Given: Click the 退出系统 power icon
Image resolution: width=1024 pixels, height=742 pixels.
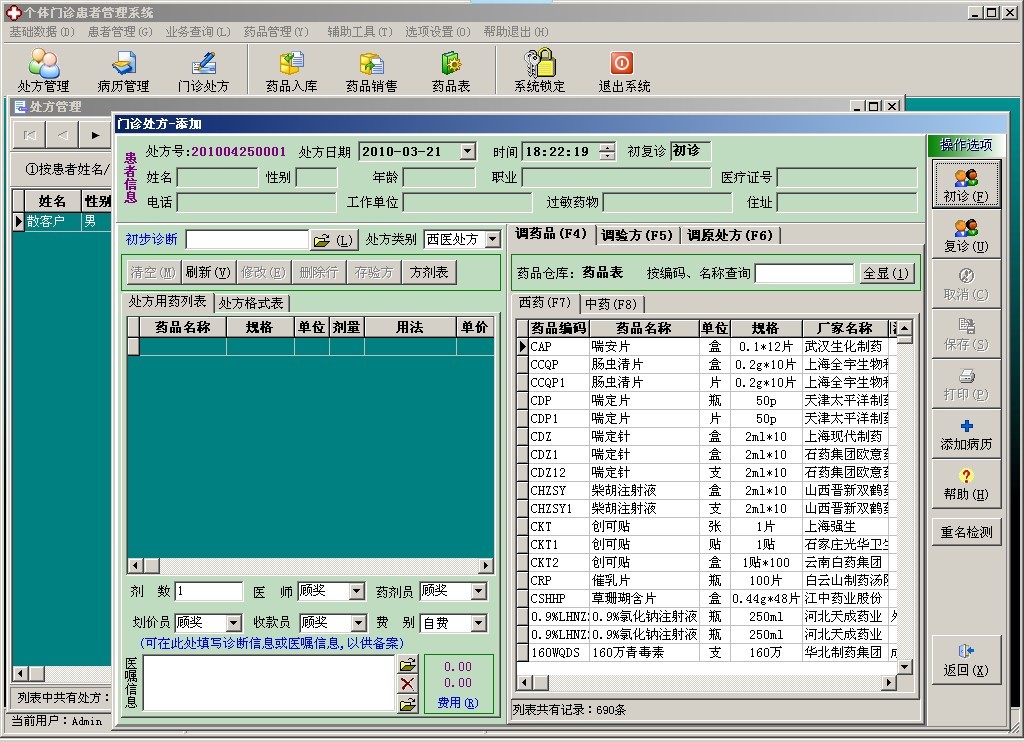Looking at the screenshot, I should (623, 70).
